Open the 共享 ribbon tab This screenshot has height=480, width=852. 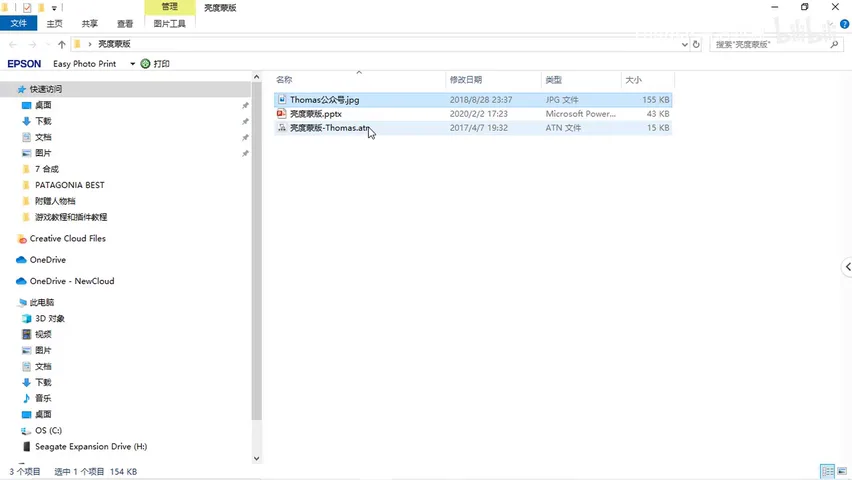point(90,23)
